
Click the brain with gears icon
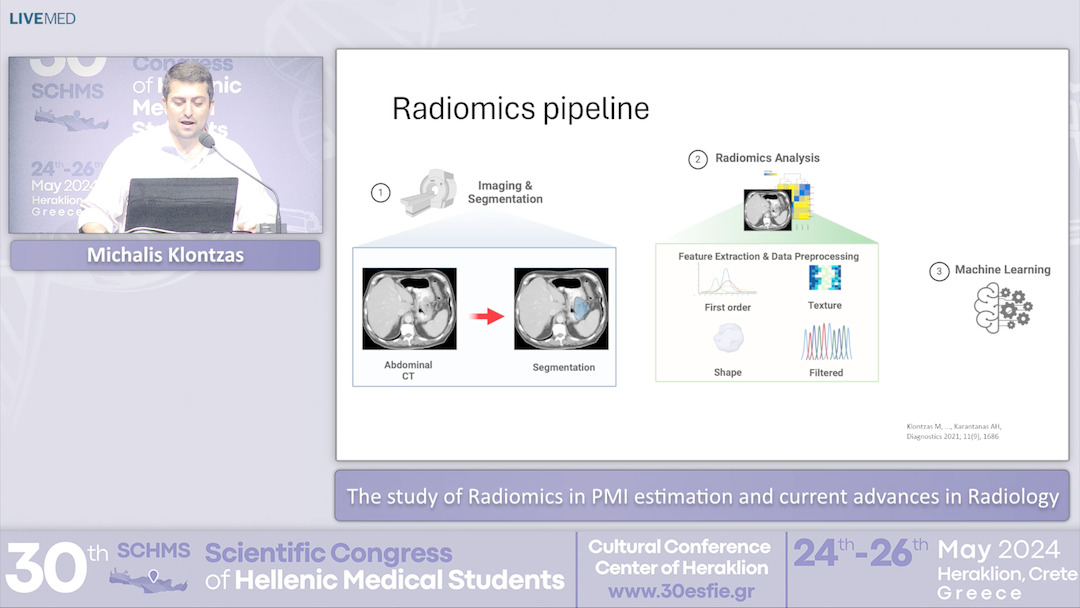1003,309
